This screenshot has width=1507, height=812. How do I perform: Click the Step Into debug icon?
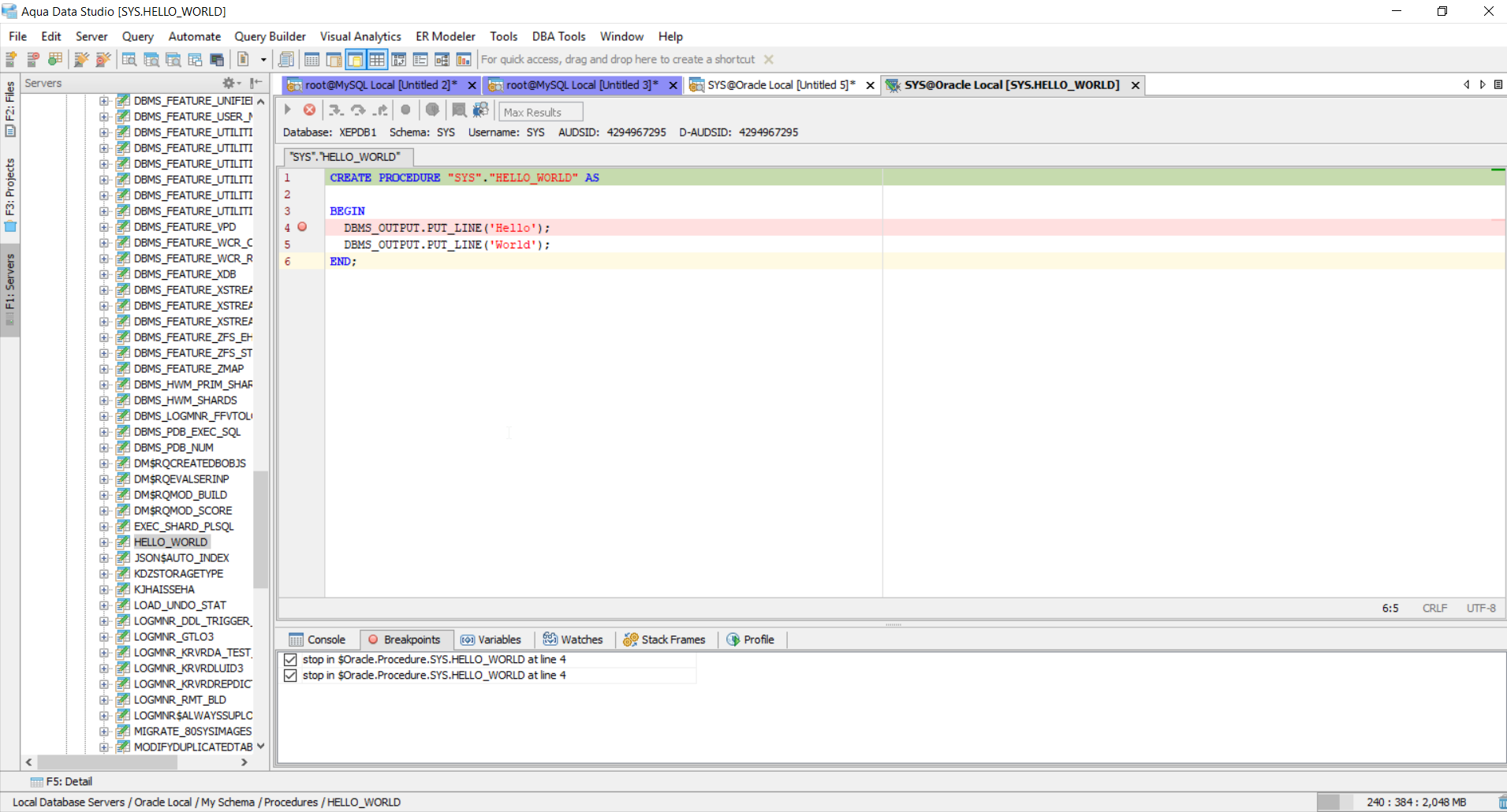336,110
